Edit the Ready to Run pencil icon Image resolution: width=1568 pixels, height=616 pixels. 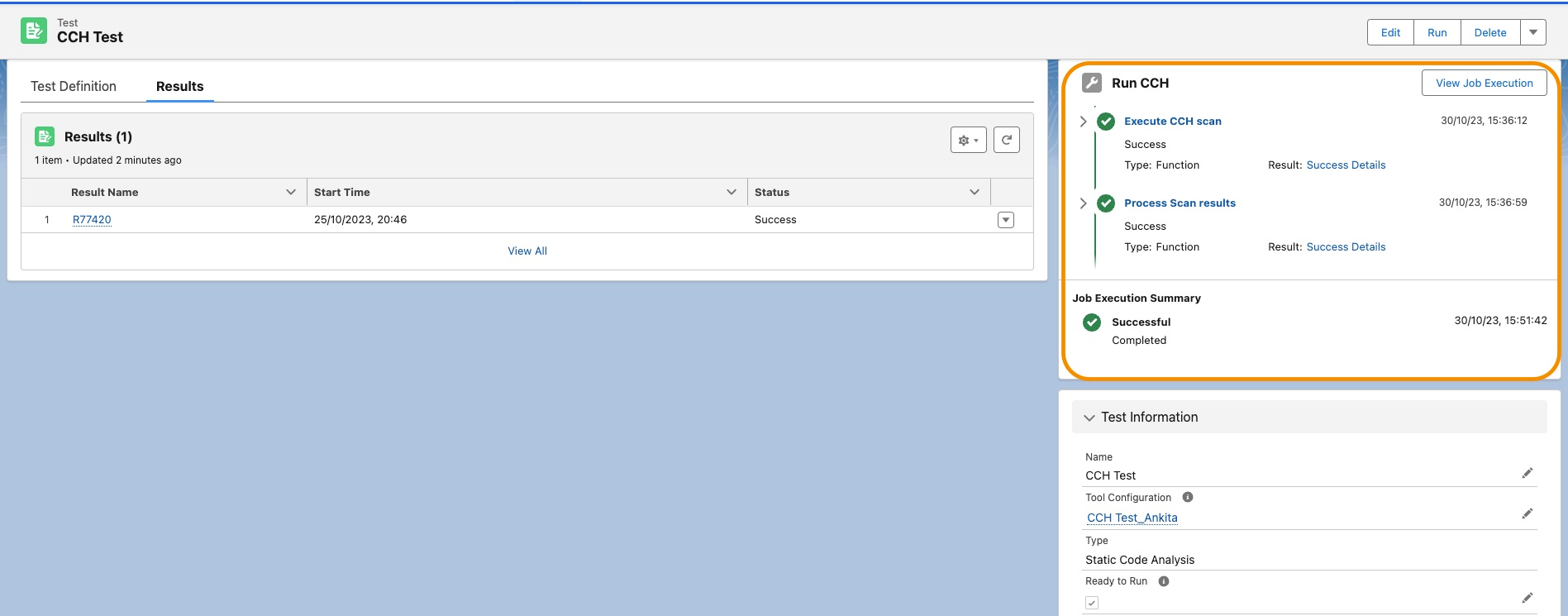pos(1527,598)
